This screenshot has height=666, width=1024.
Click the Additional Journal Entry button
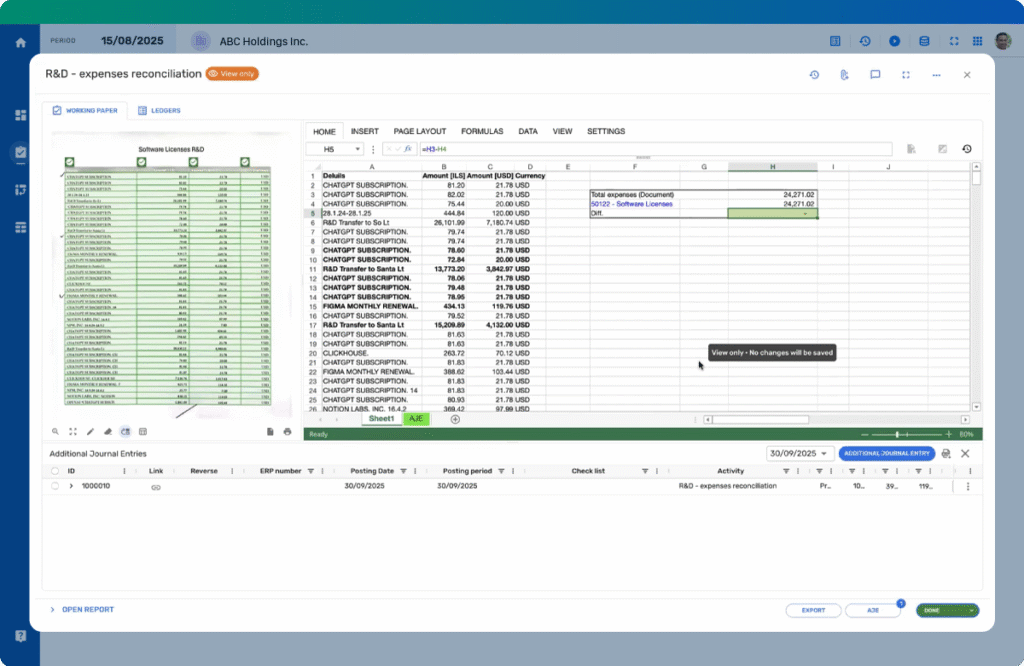point(888,453)
